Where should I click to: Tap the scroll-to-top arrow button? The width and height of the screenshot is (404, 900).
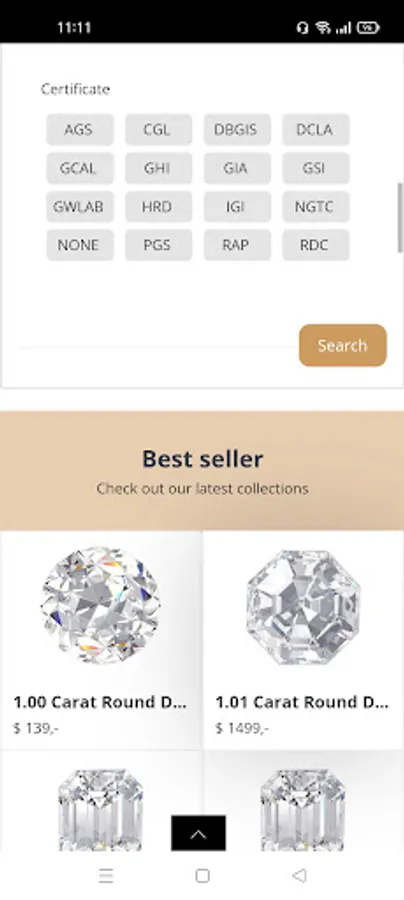tap(198, 833)
